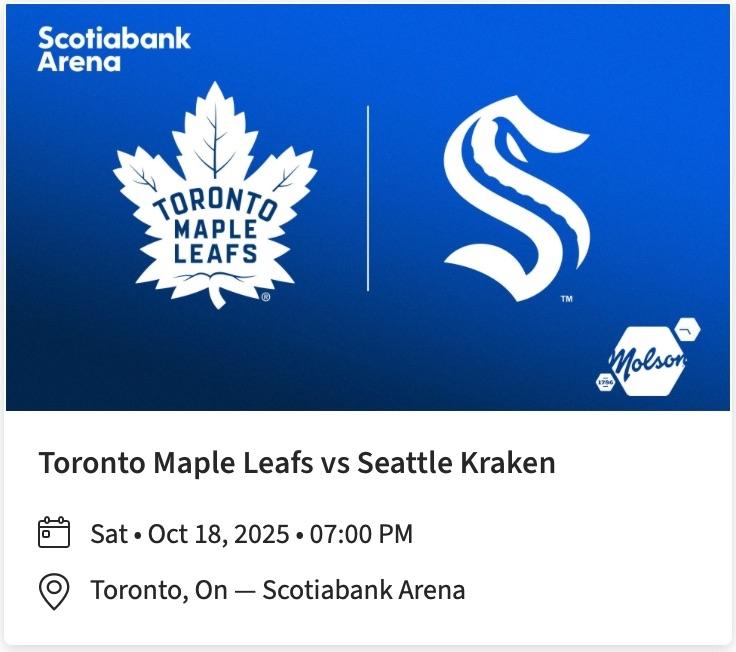
Task: Click the Scotiabank Arena venue name in the location row
Action: (364, 590)
